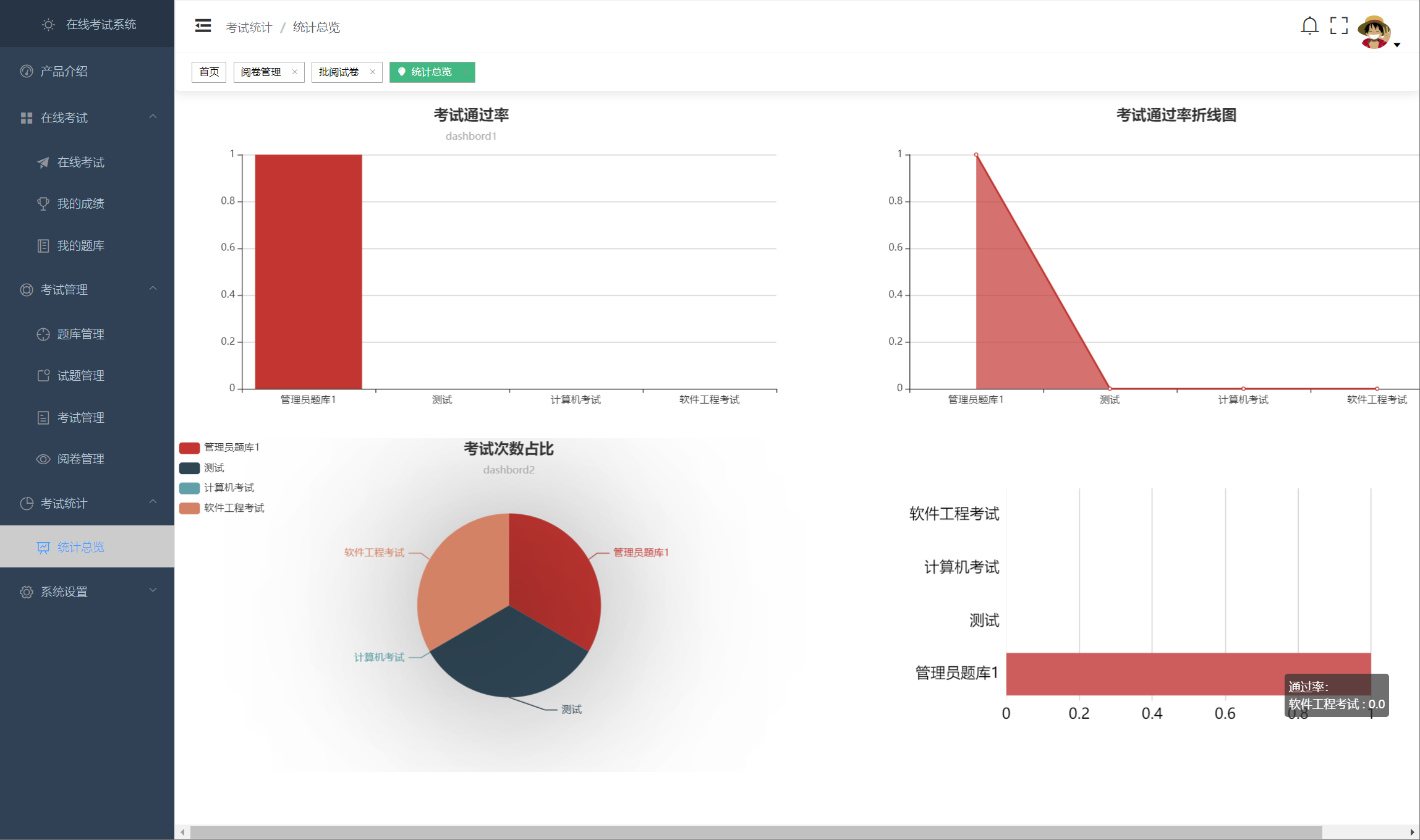Screen dimensions: 1420x840
Task: Click the 软件工程考试 legend color swatch
Action: coord(189,508)
